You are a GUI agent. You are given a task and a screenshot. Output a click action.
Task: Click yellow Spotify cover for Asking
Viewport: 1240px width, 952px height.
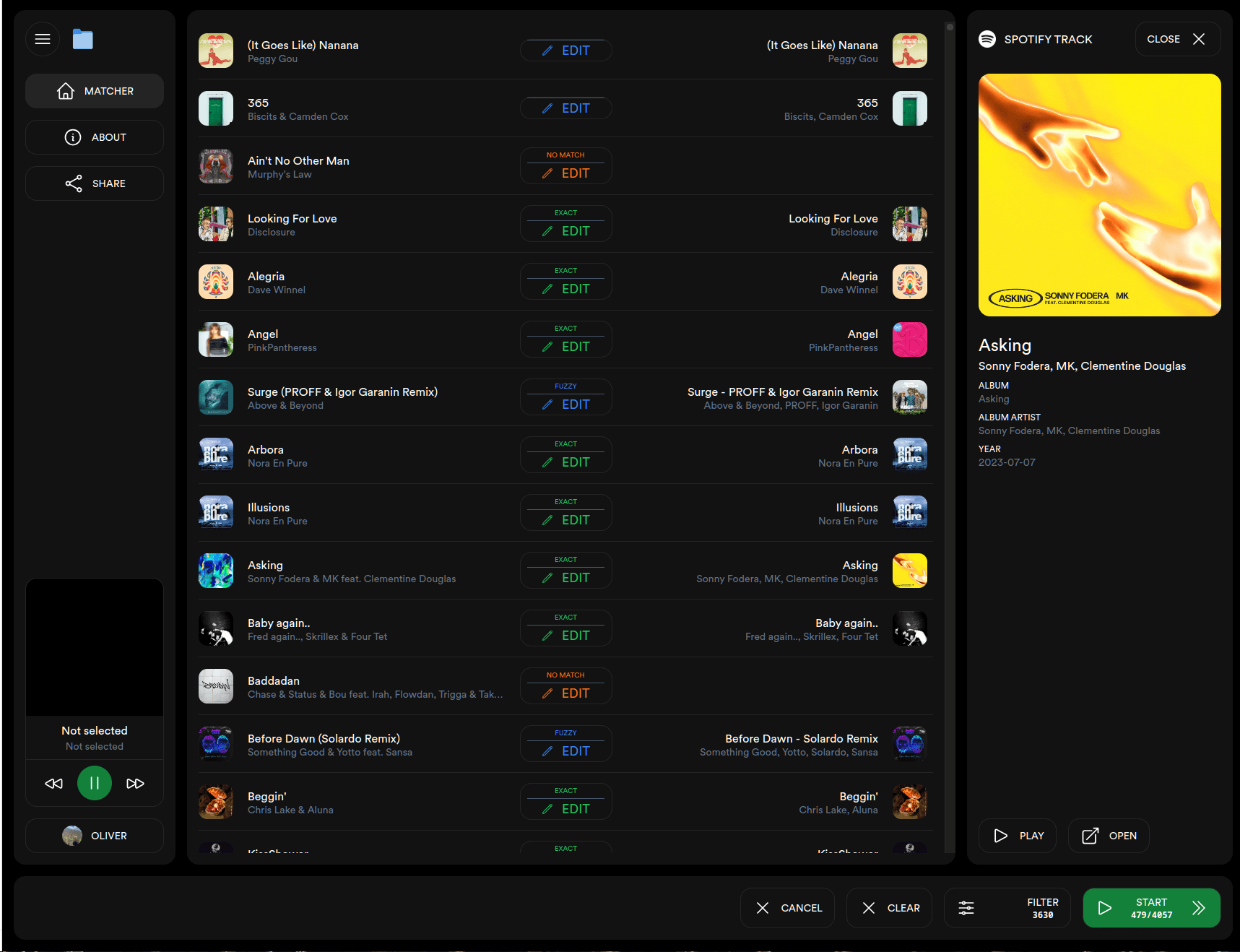point(910,571)
